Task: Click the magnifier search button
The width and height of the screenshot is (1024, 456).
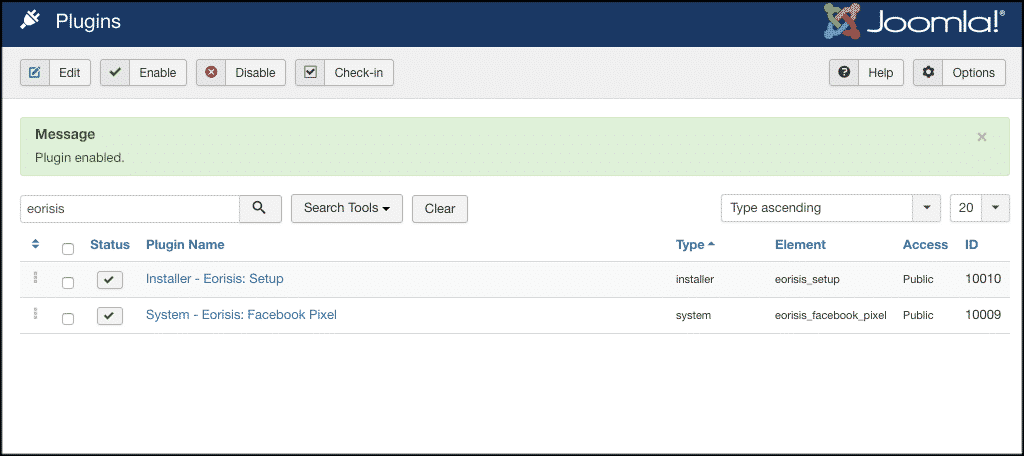Action: pos(260,209)
